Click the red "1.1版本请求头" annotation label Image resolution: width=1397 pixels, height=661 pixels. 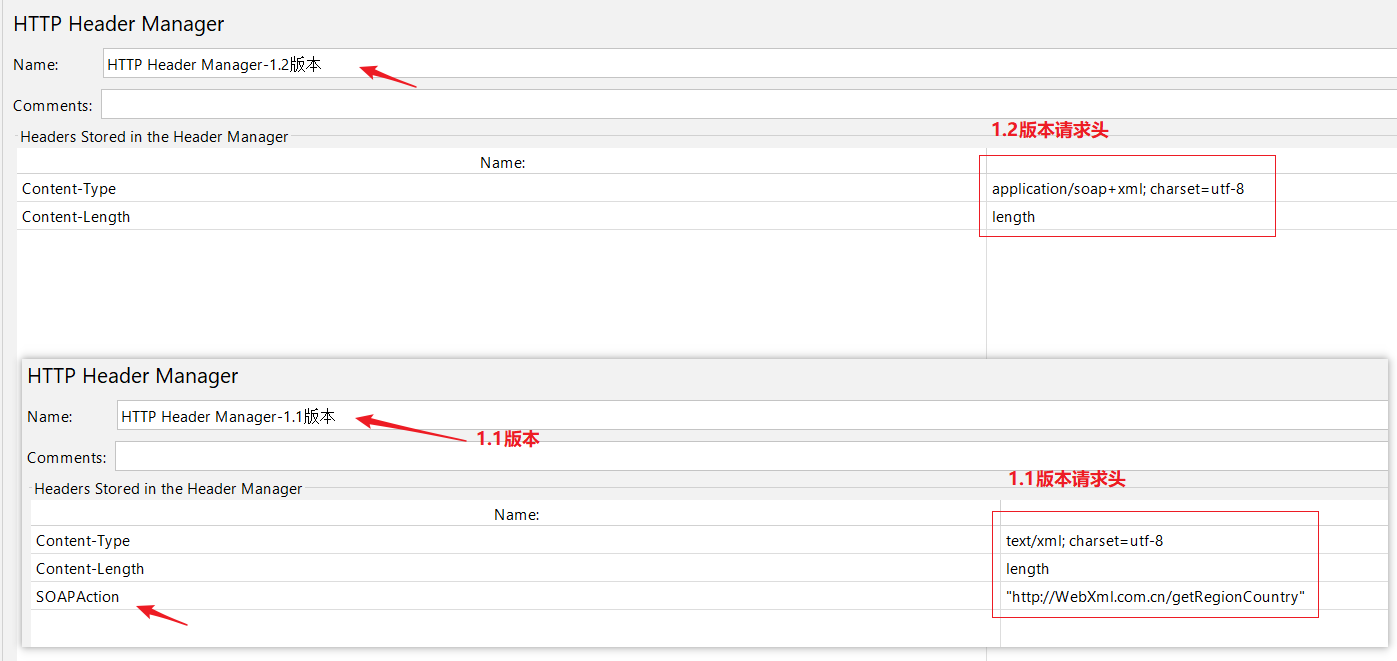click(x=1066, y=479)
